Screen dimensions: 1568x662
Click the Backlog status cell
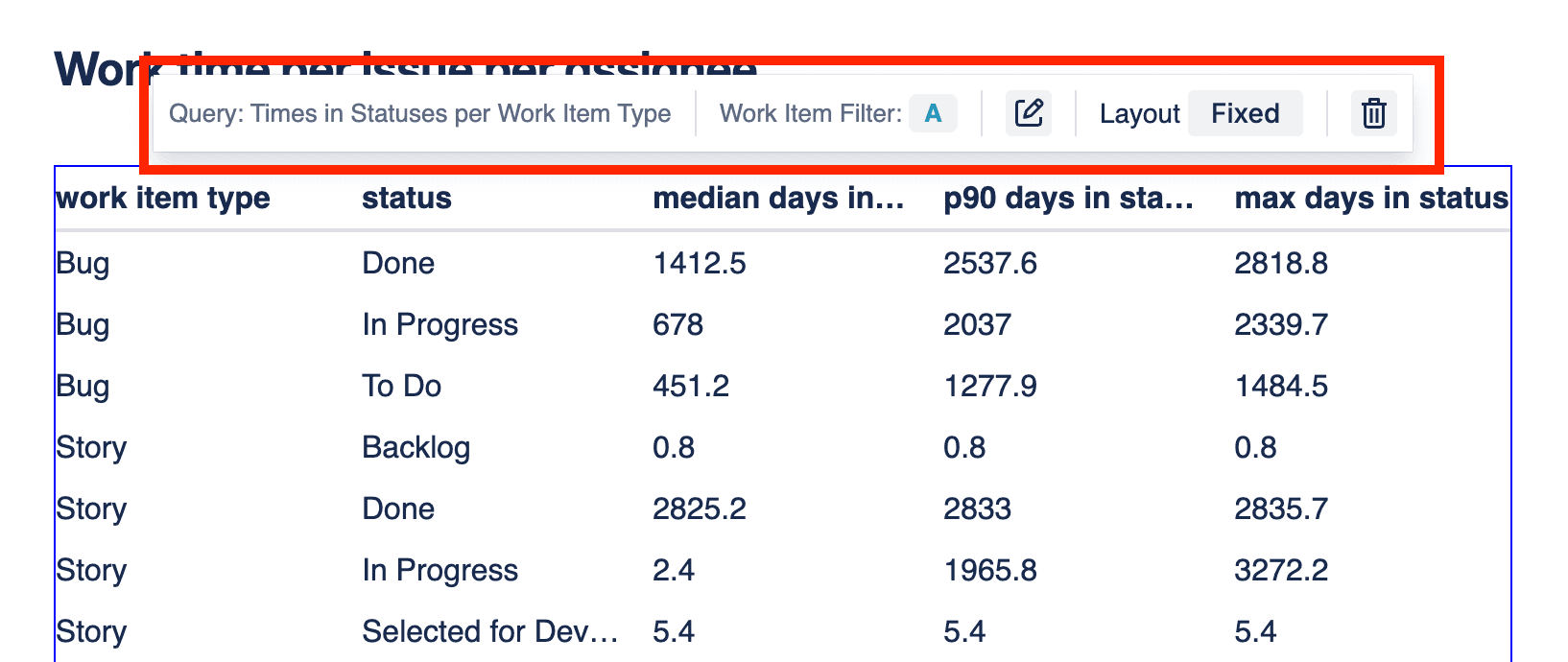[x=416, y=447]
